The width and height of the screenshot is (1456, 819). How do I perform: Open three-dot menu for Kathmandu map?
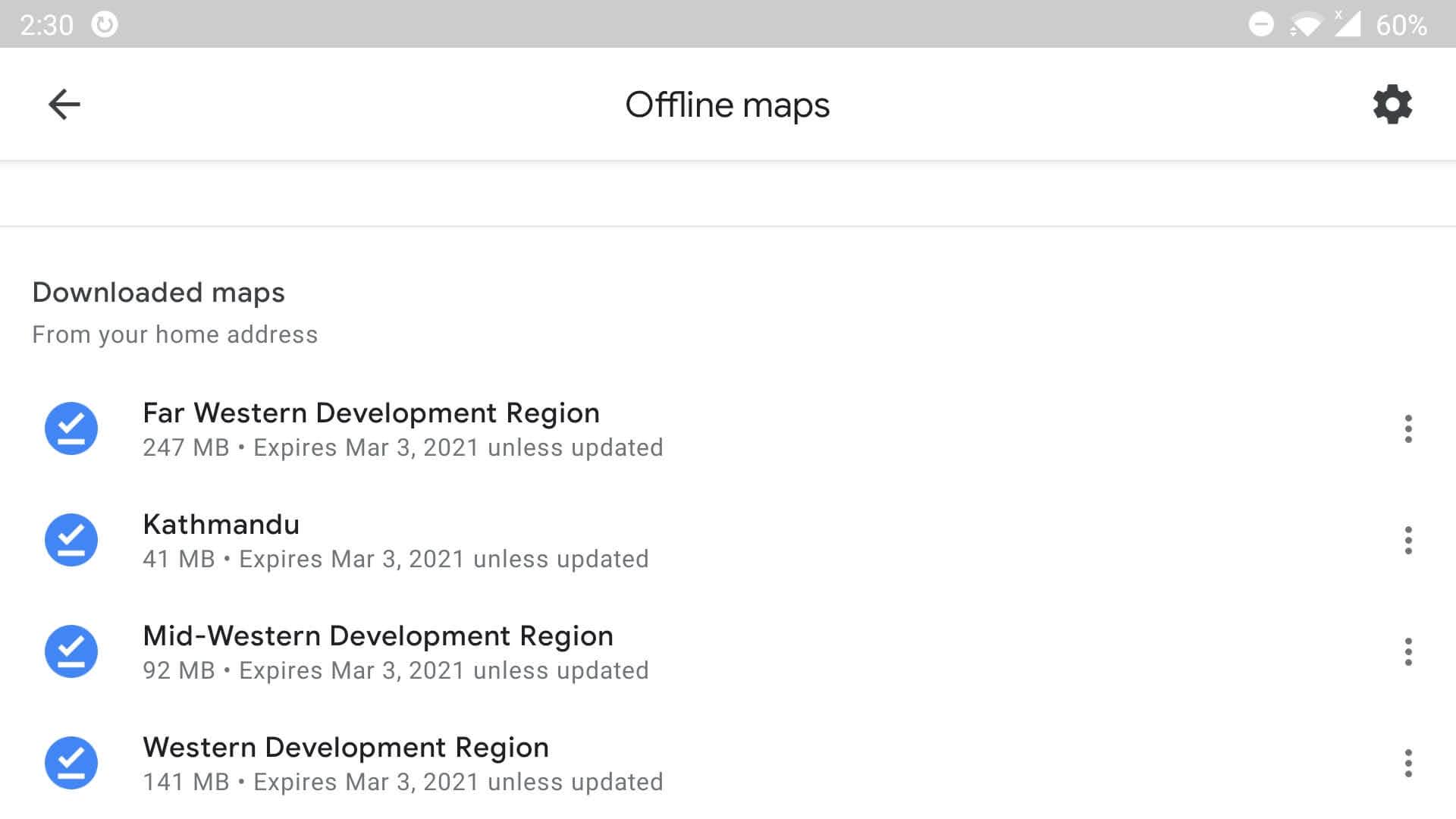(x=1407, y=541)
